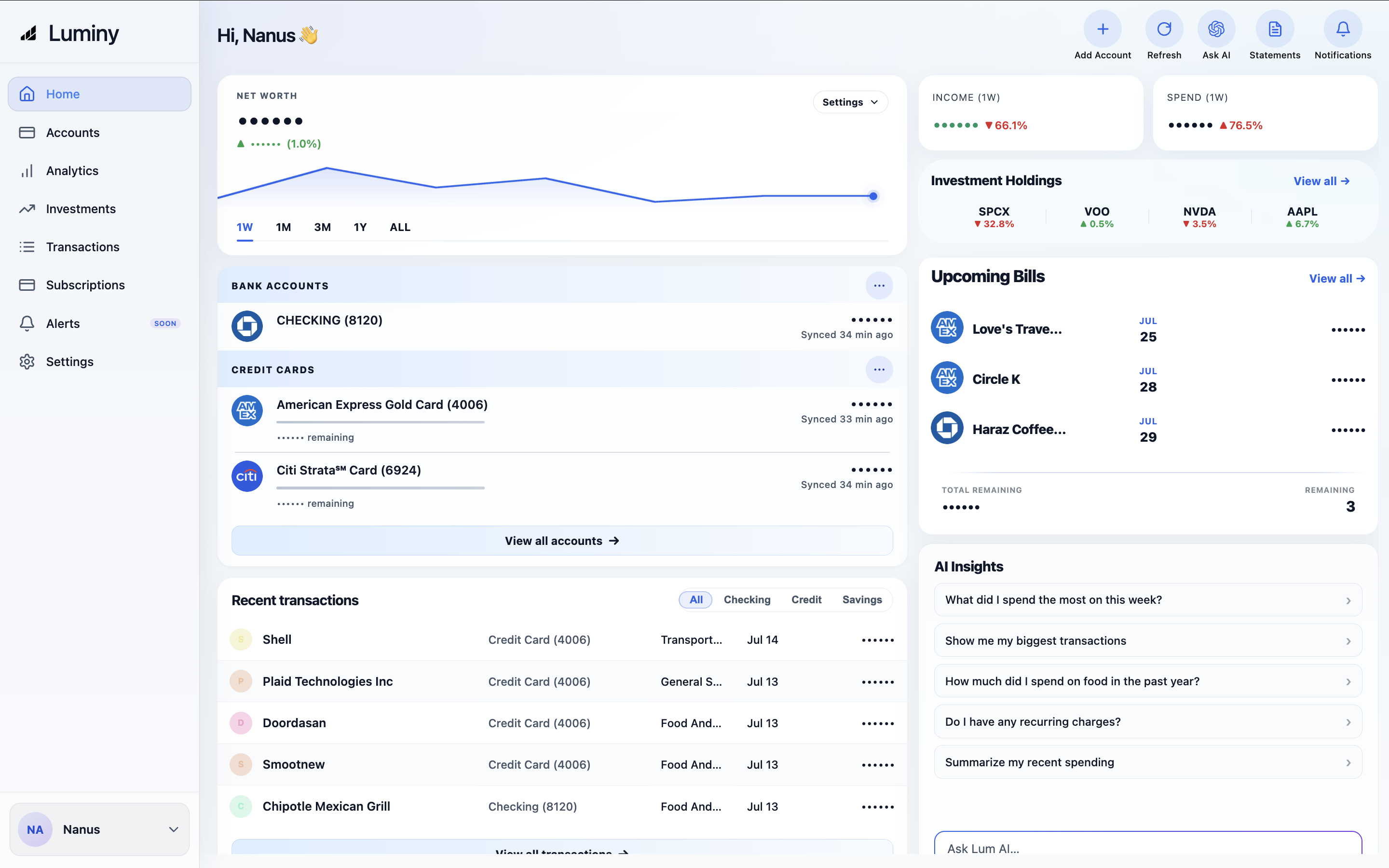The width and height of the screenshot is (1389, 868).
Task: Filter transactions by Credit
Action: [x=806, y=600]
